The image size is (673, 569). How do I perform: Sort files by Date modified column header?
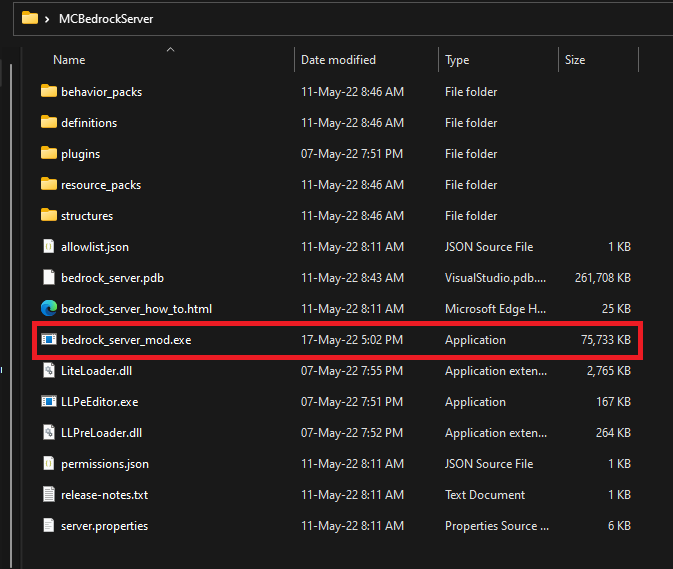click(x=338, y=60)
